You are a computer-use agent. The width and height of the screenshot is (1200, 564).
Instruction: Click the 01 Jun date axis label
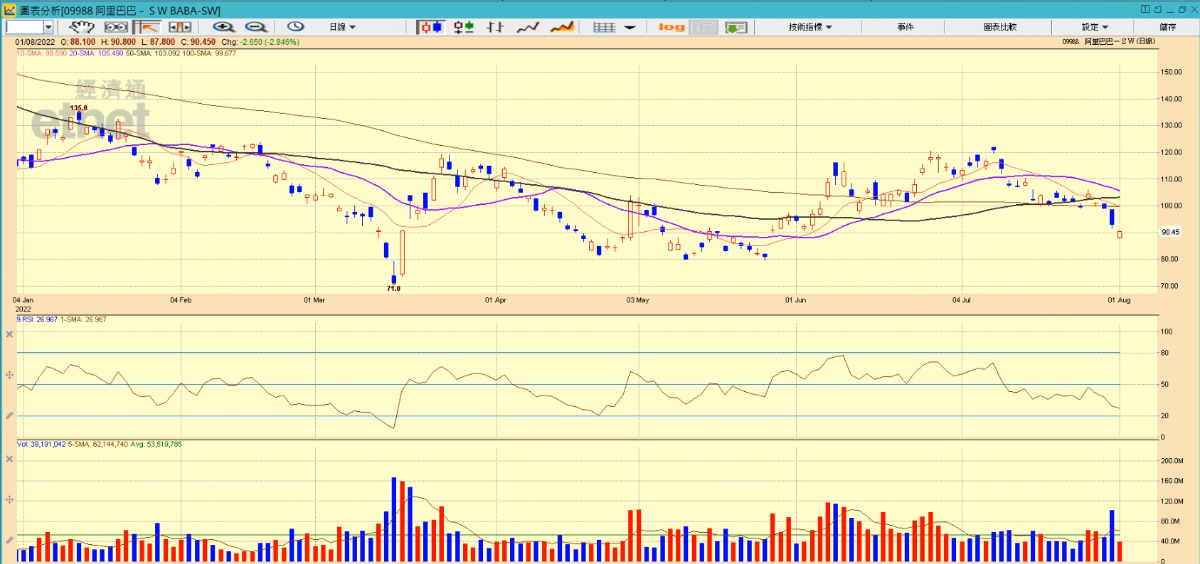pos(796,299)
